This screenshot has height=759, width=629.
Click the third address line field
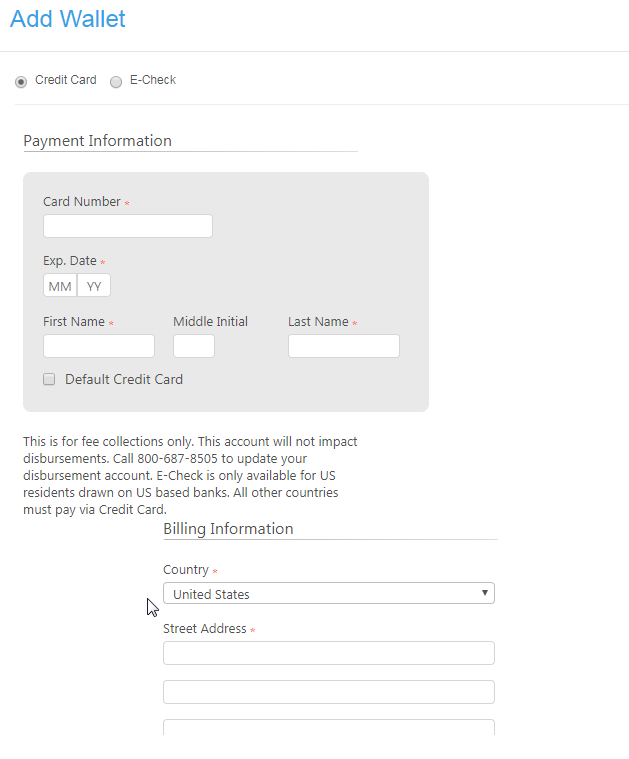(x=328, y=728)
